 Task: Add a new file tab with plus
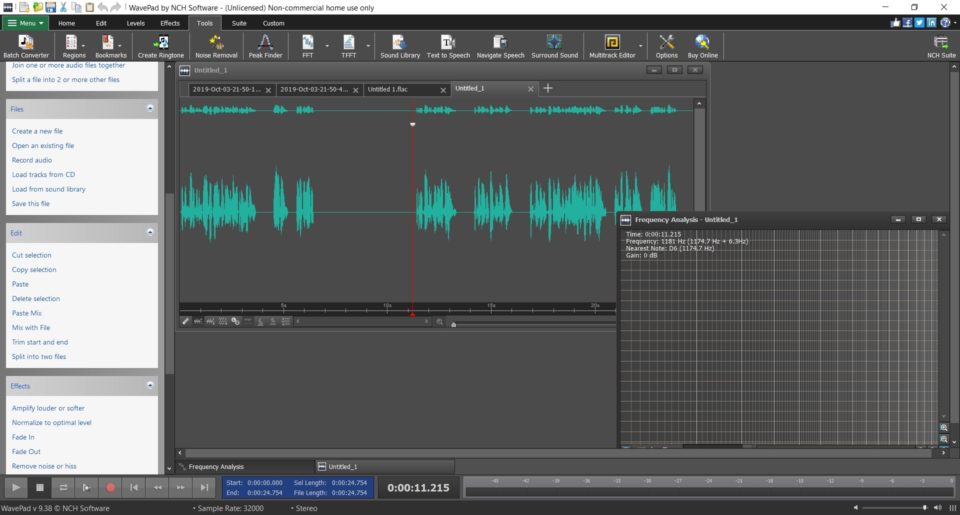548,88
